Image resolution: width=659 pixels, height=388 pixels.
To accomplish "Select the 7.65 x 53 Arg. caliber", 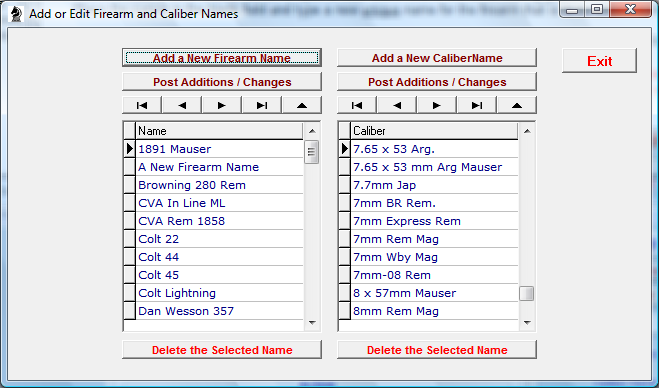I will tap(434, 149).
